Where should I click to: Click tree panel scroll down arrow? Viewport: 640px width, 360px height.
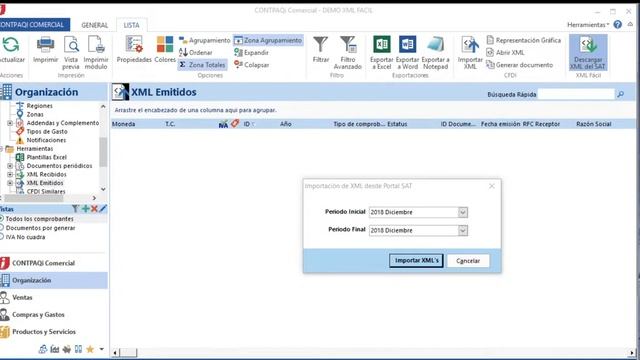[x=103, y=189]
